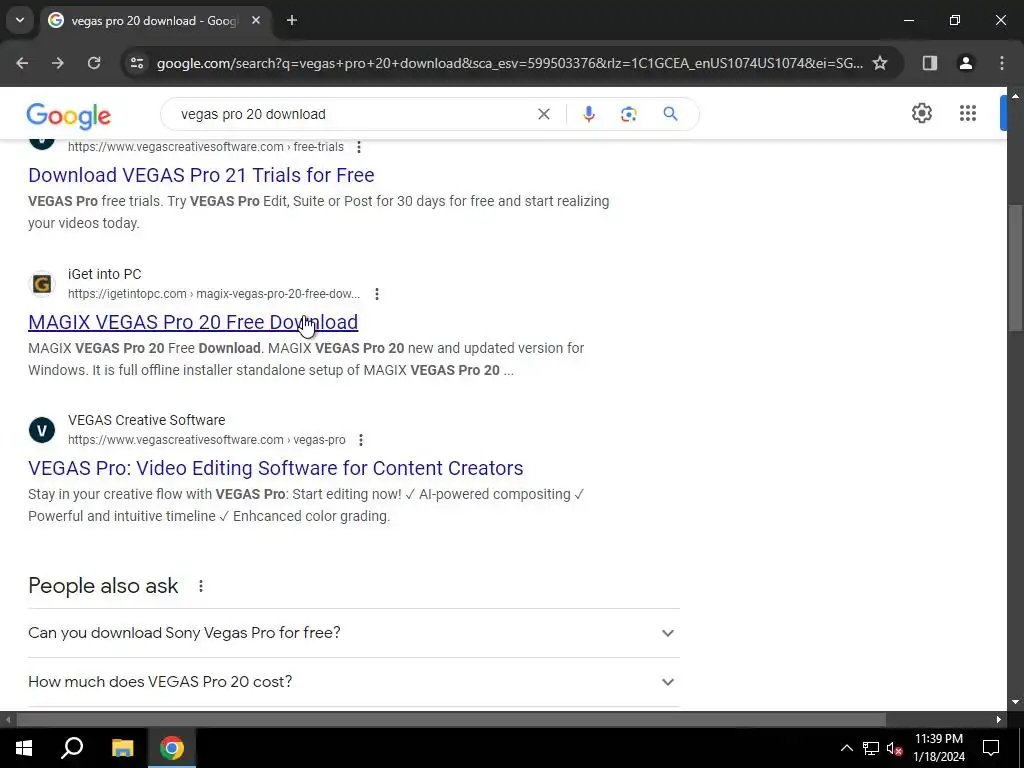Select the 'vegas pro 20 download' tab
Screen dimensions: 1024x768
coord(155,21)
